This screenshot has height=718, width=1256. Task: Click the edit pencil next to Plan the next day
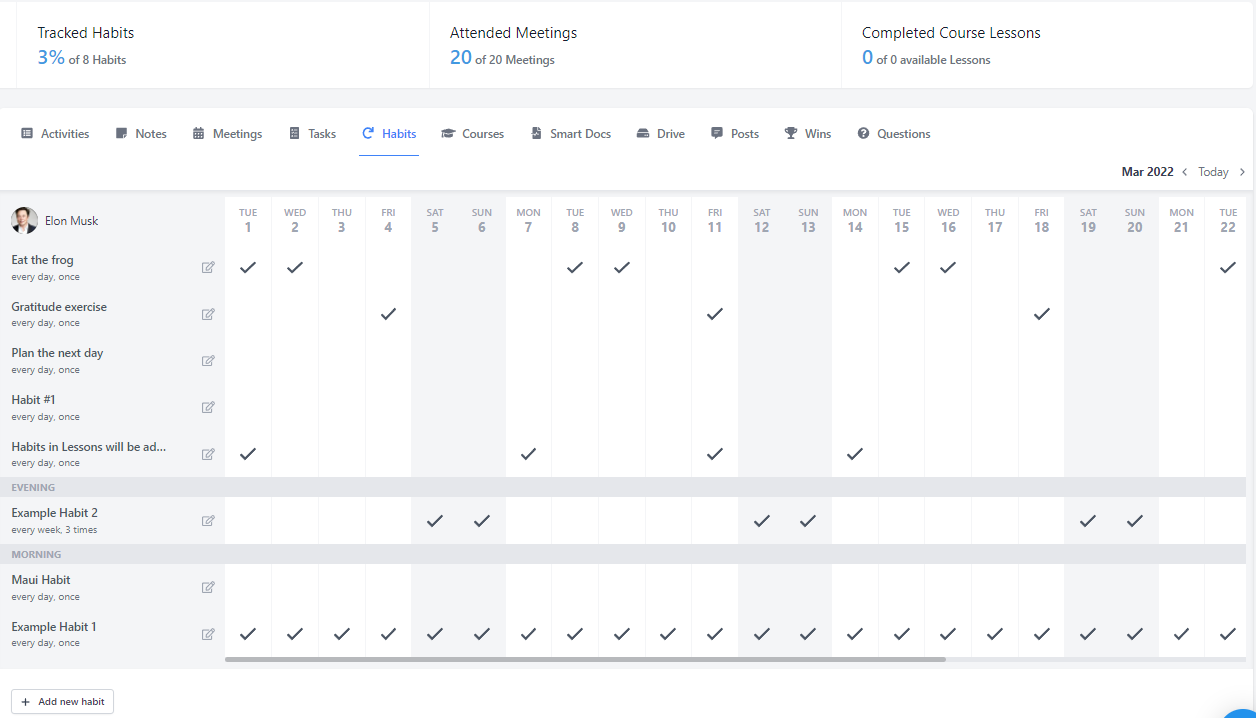(x=208, y=360)
